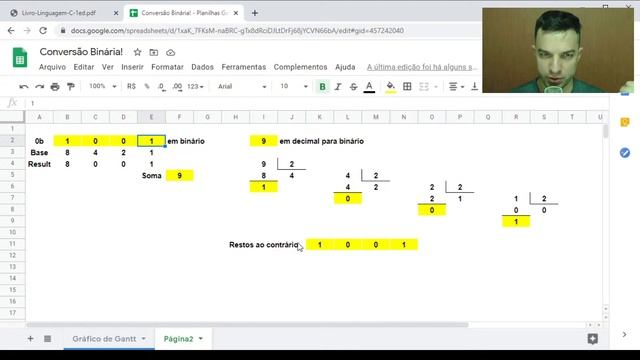This screenshot has width=640, height=360.
Task: Click the document title Conversão Binária!
Action: click(x=81, y=52)
